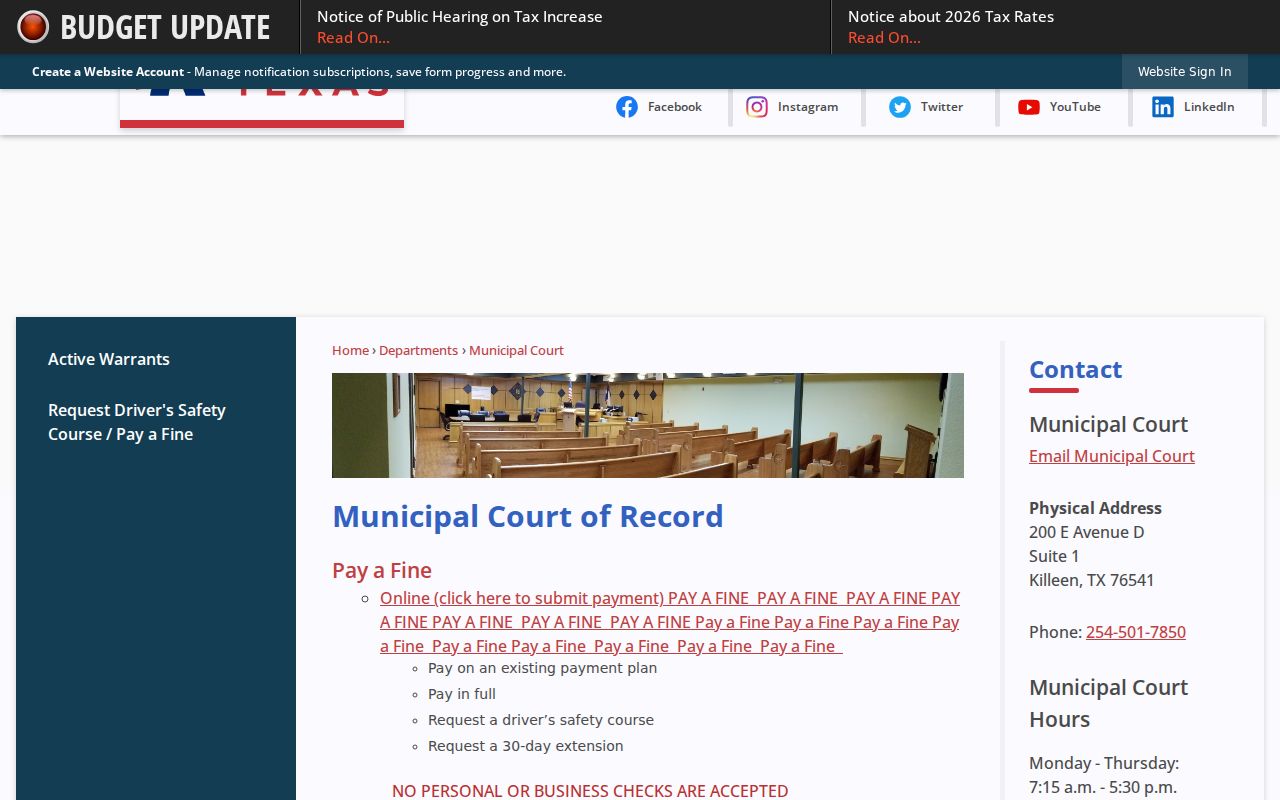1280x800 pixels.
Task: Go to the Home breadcrumb
Action: [350, 350]
